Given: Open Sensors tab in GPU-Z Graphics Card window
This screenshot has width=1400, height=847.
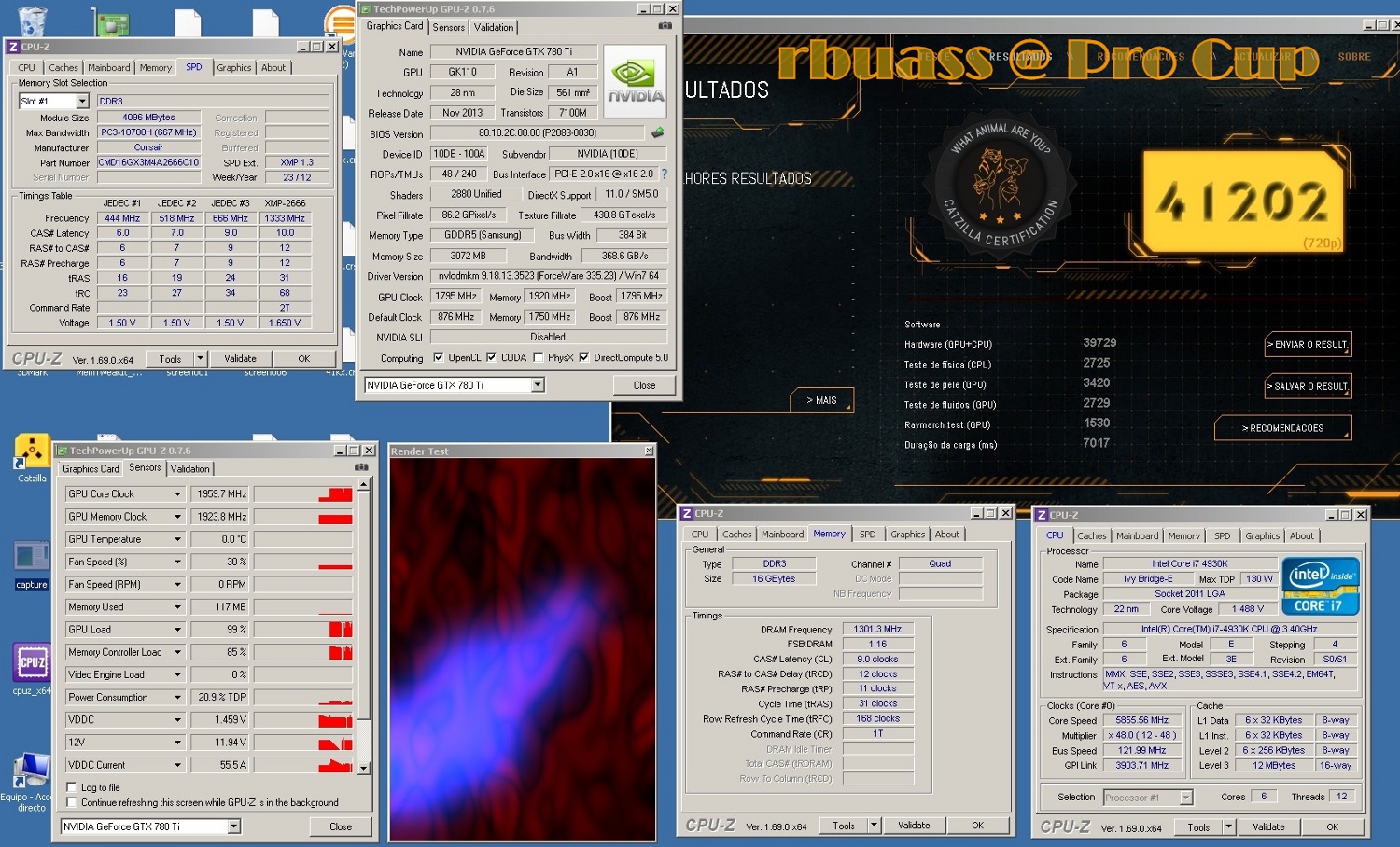Looking at the screenshot, I should click(449, 27).
